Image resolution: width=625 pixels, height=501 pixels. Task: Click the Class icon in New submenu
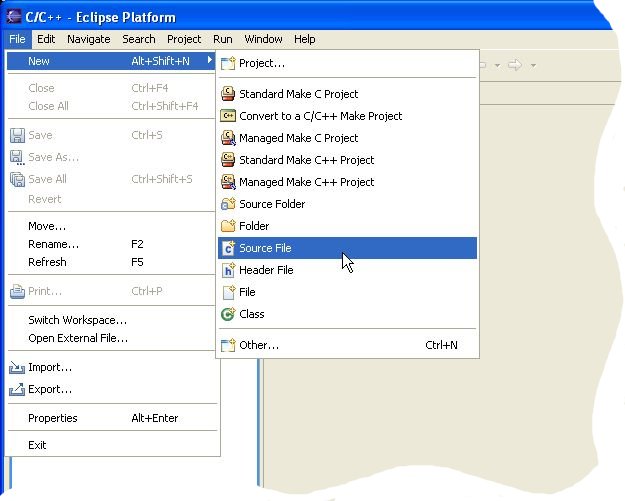[x=228, y=314]
